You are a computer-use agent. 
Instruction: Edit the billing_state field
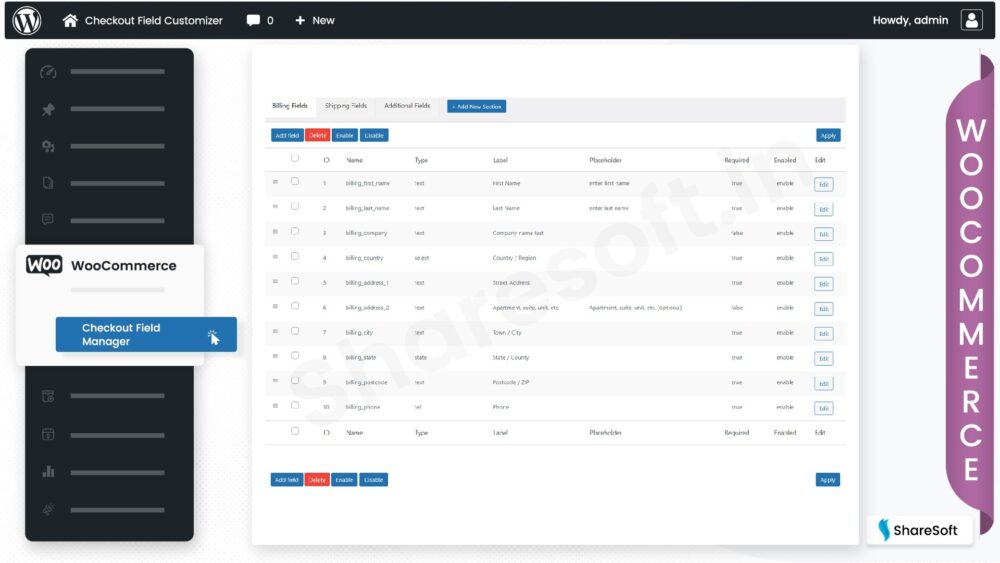coord(823,358)
